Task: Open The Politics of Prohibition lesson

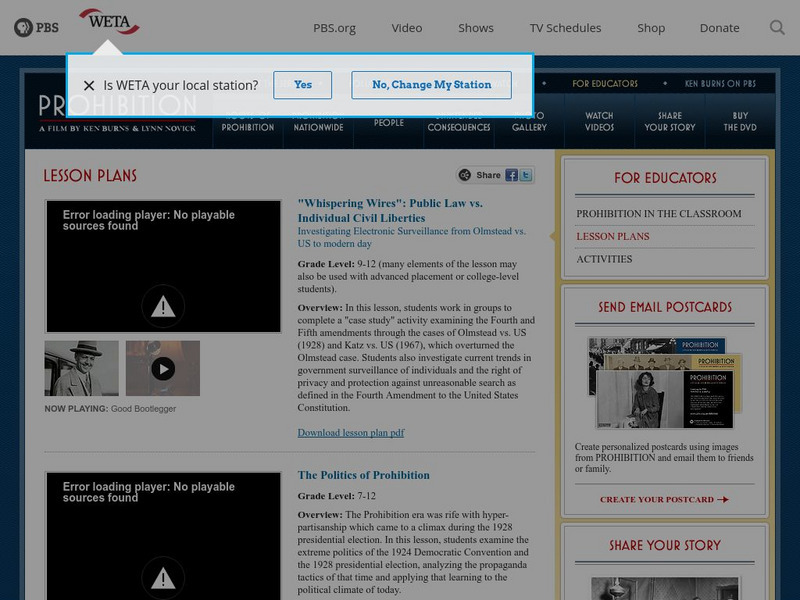Action: click(363, 475)
